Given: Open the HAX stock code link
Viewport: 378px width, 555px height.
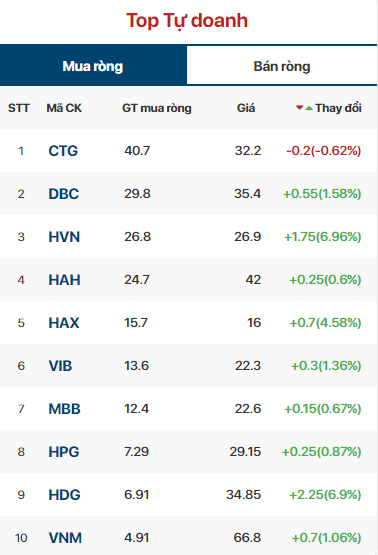Looking at the screenshot, I should 64,323.
